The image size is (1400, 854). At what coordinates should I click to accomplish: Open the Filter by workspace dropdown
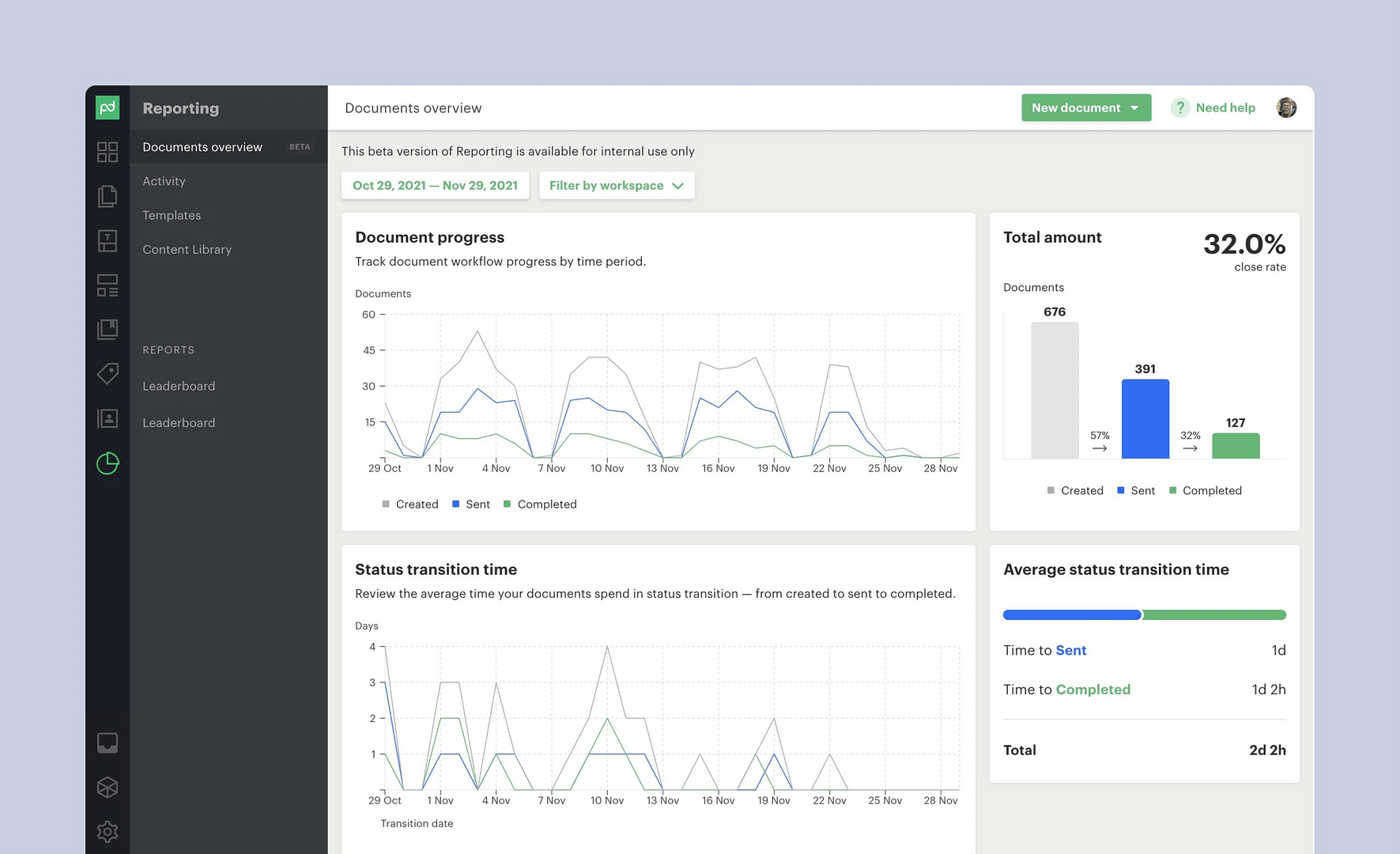[616, 185]
